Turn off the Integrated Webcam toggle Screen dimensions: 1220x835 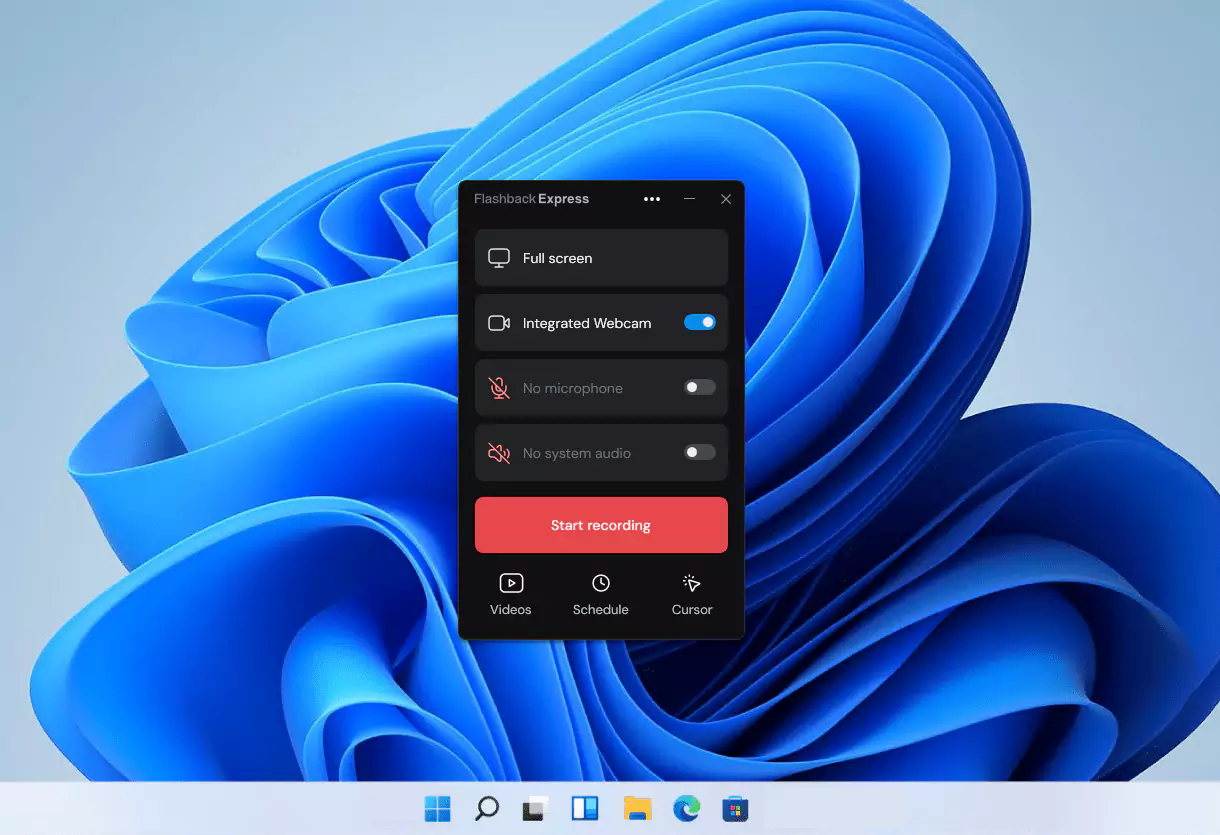[x=700, y=322]
